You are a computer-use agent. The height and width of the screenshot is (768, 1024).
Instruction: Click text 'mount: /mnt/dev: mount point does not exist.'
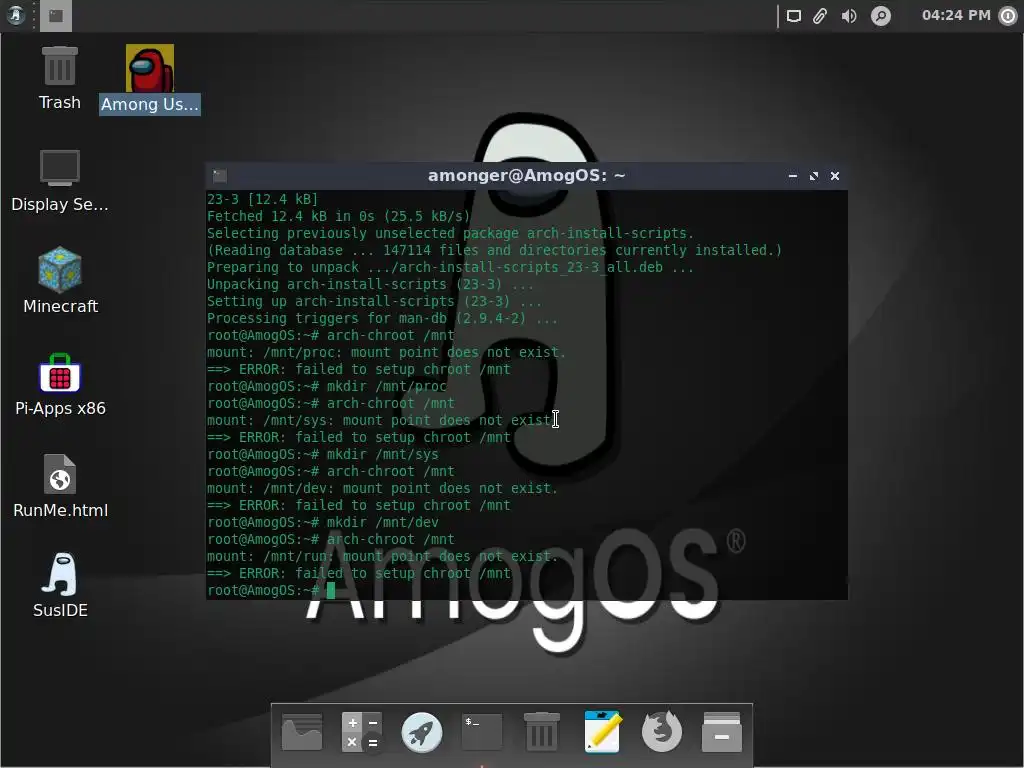pos(383,488)
